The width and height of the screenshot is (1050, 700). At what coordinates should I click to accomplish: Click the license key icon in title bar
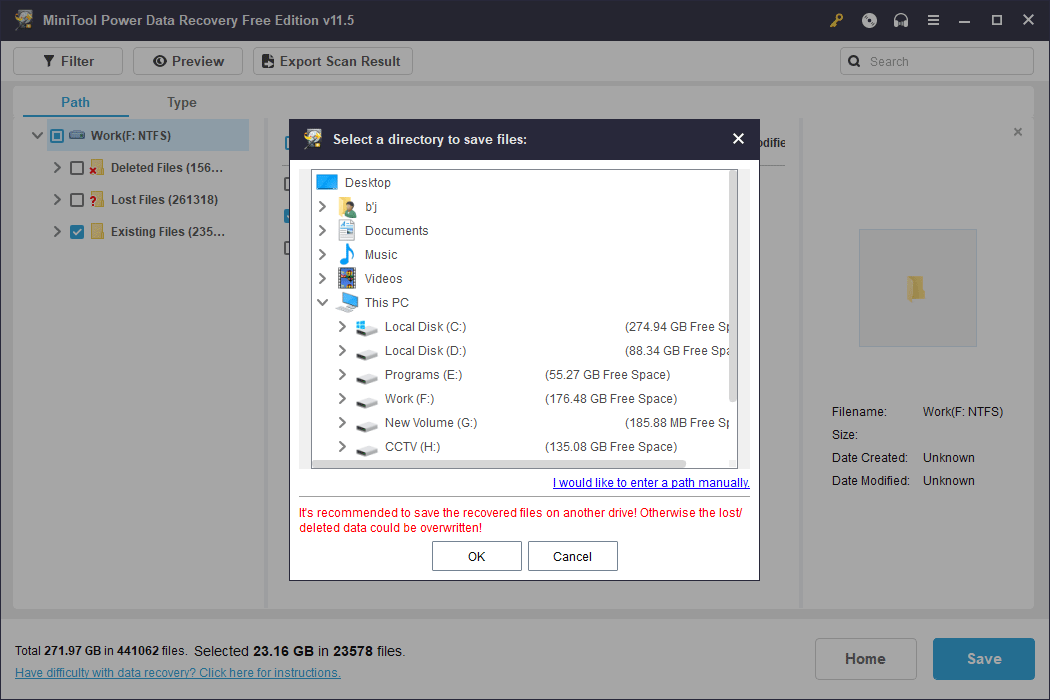(x=836, y=20)
